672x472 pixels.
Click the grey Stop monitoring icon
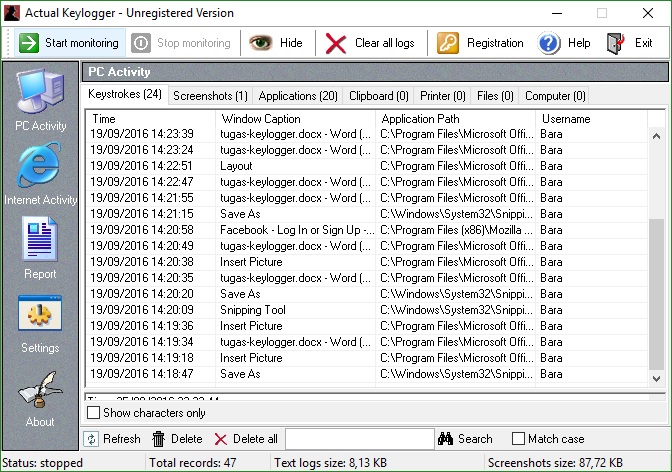point(141,43)
